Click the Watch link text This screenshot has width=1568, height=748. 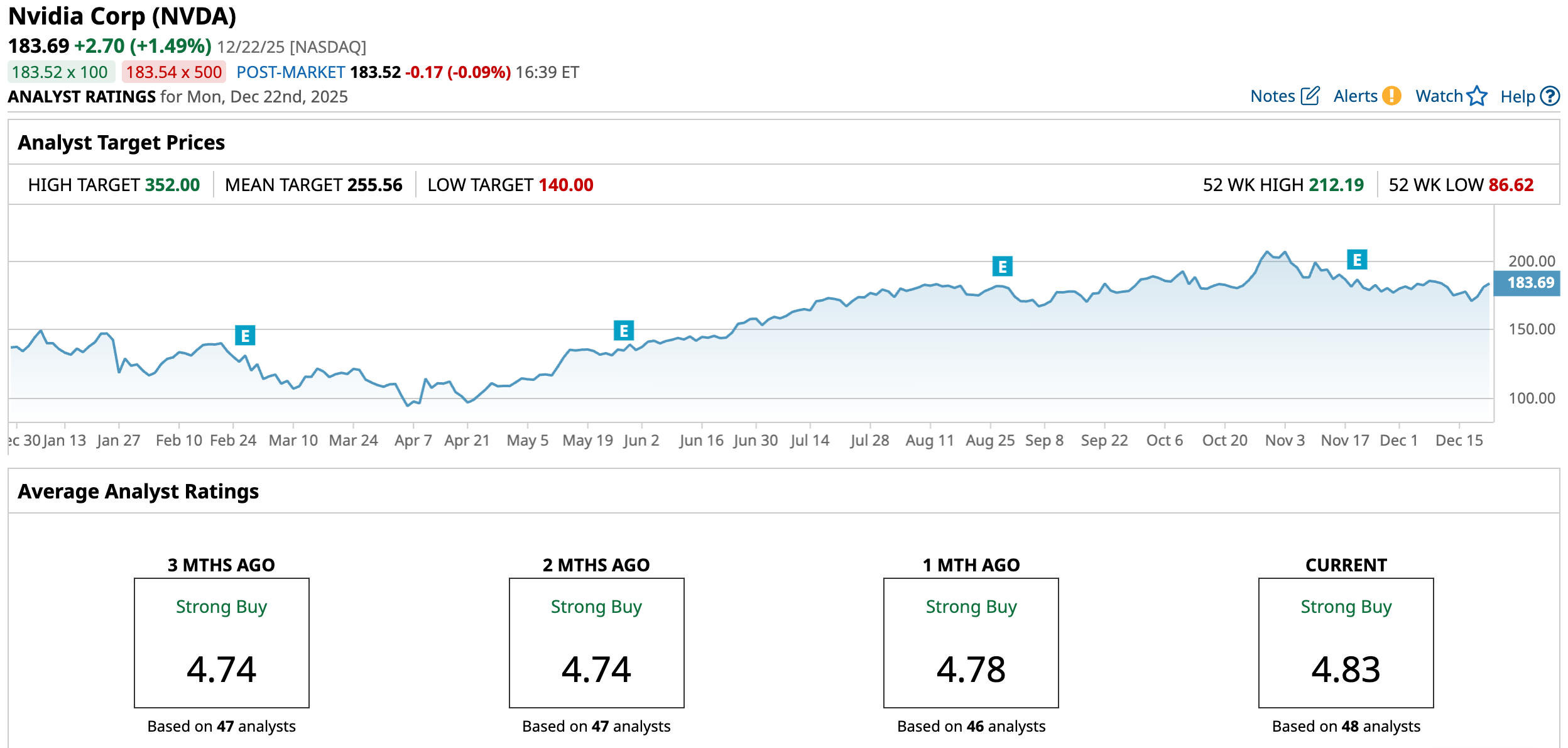(x=1439, y=96)
